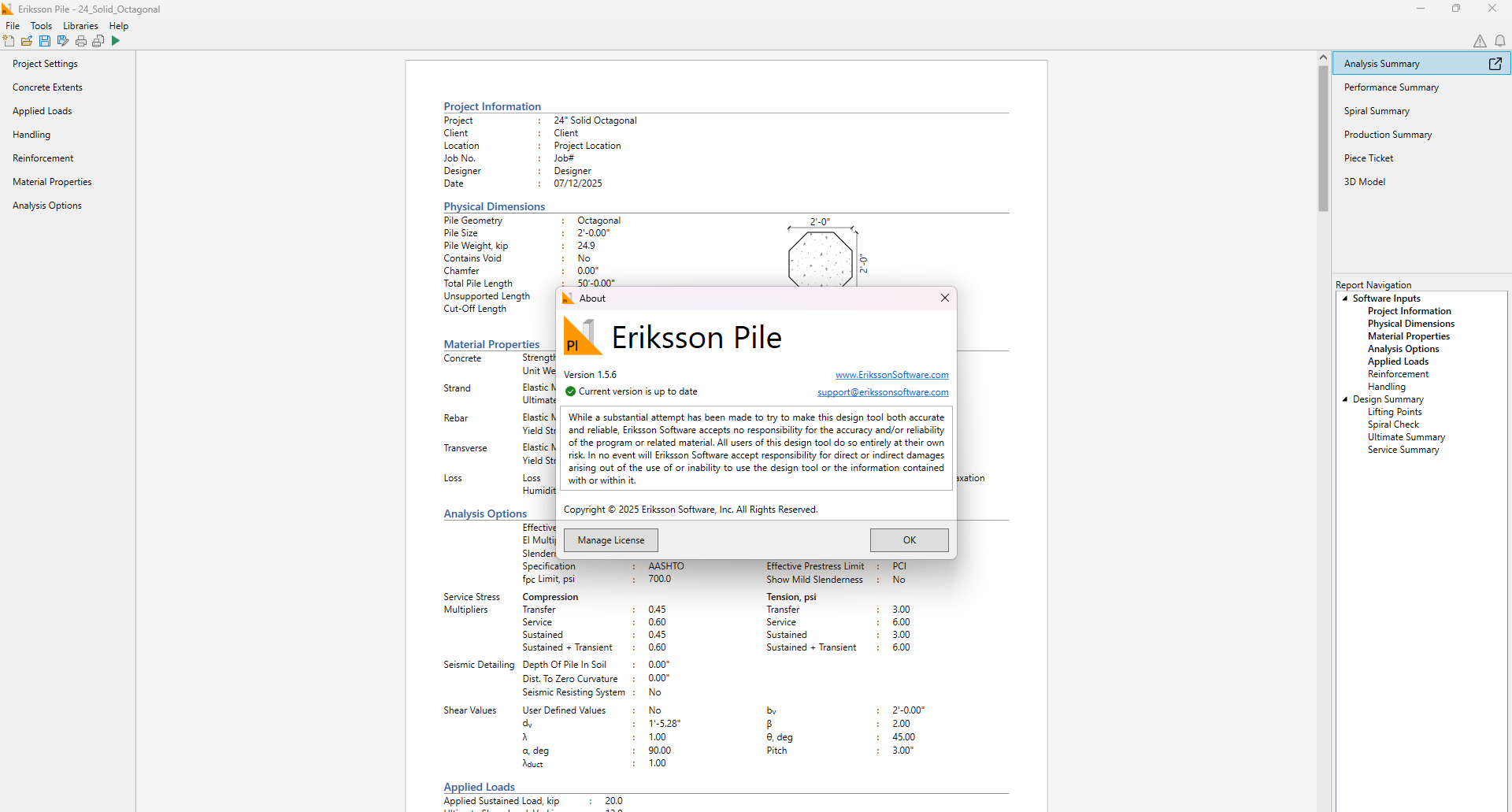Screen dimensions: 1512x812
Task: Navigate to Lifting Points in report tree
Action: click(x=1395, y=412)
